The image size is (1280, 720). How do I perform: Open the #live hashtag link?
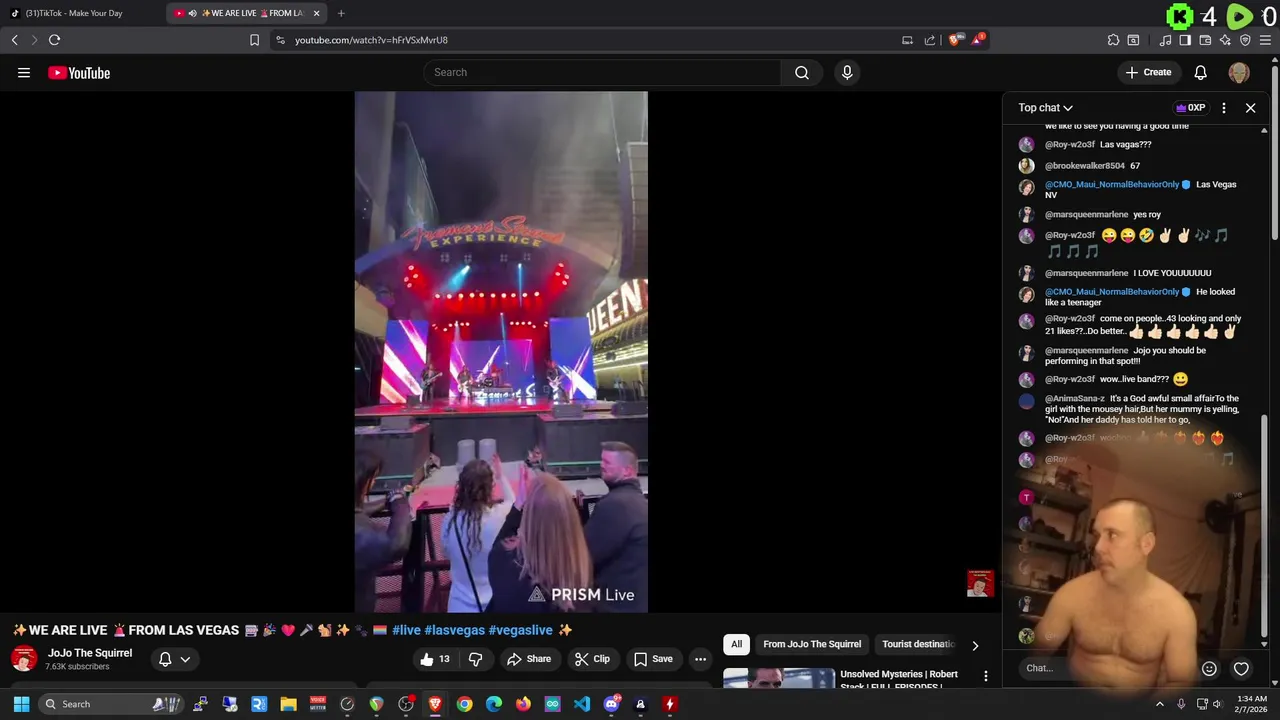(406, 630)
